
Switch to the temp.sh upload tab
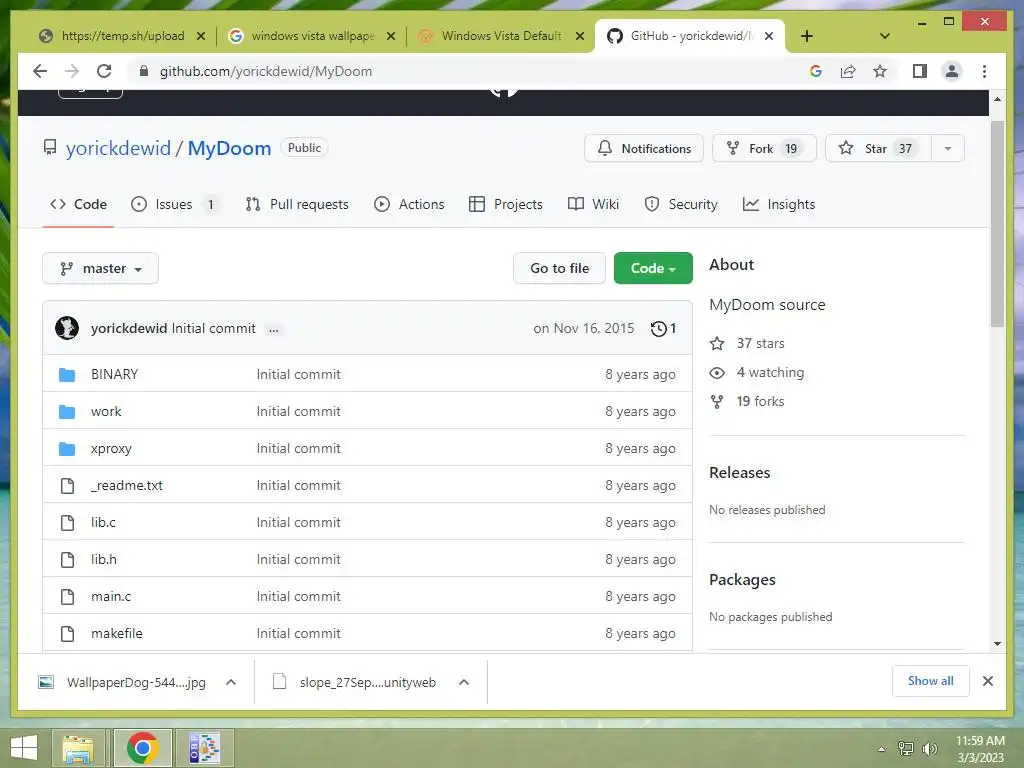pyautogui.click(x=123, y=36)
